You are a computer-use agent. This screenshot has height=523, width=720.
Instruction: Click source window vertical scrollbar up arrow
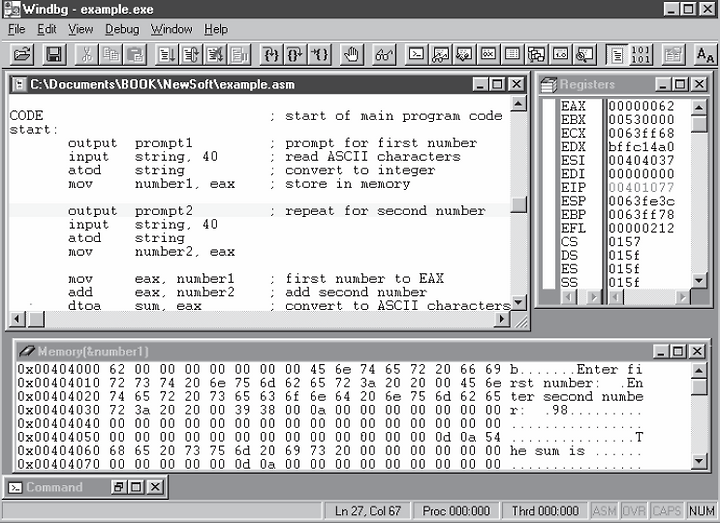coord(518,104)
